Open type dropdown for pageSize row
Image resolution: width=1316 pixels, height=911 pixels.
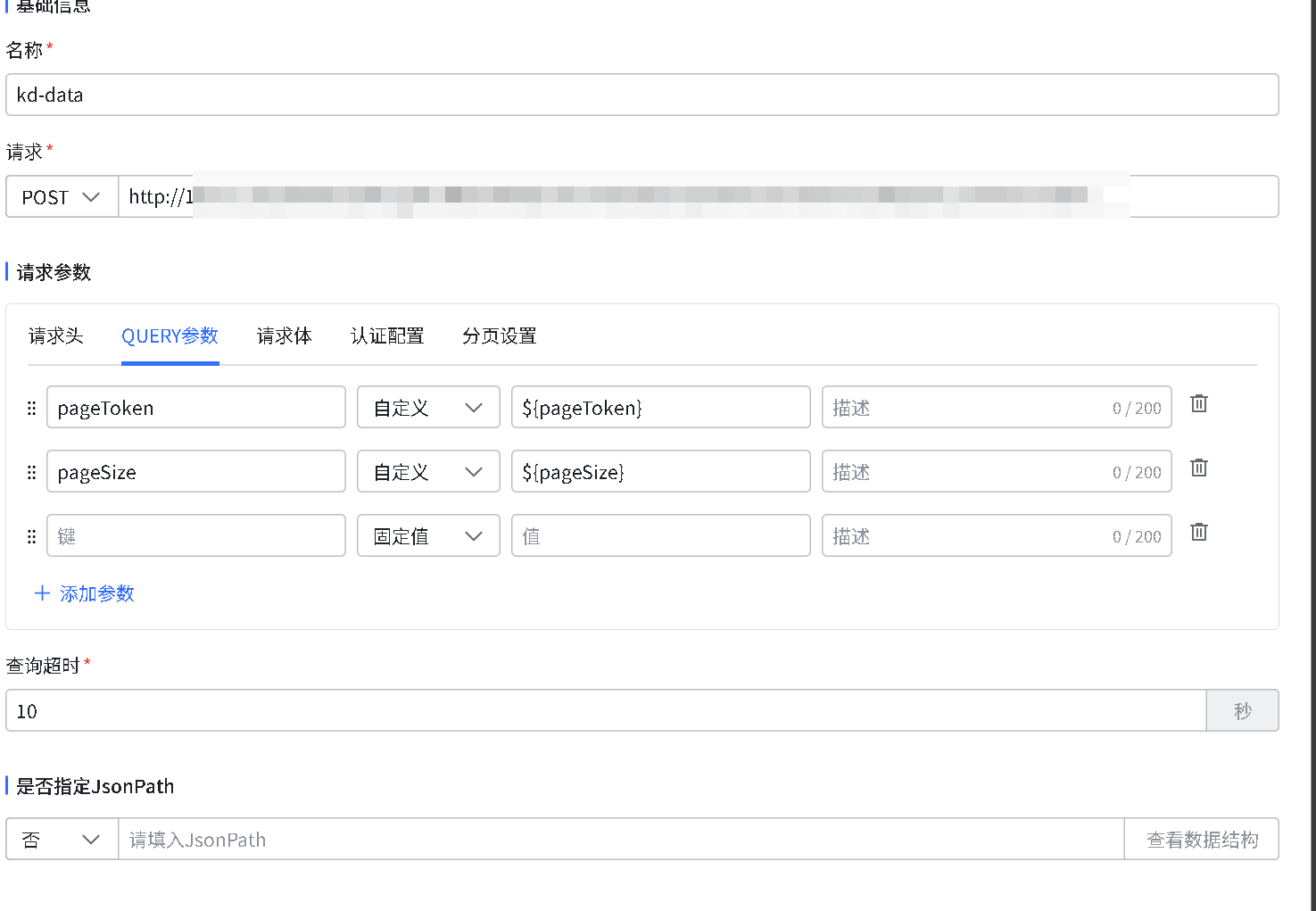tap(428, 472)
